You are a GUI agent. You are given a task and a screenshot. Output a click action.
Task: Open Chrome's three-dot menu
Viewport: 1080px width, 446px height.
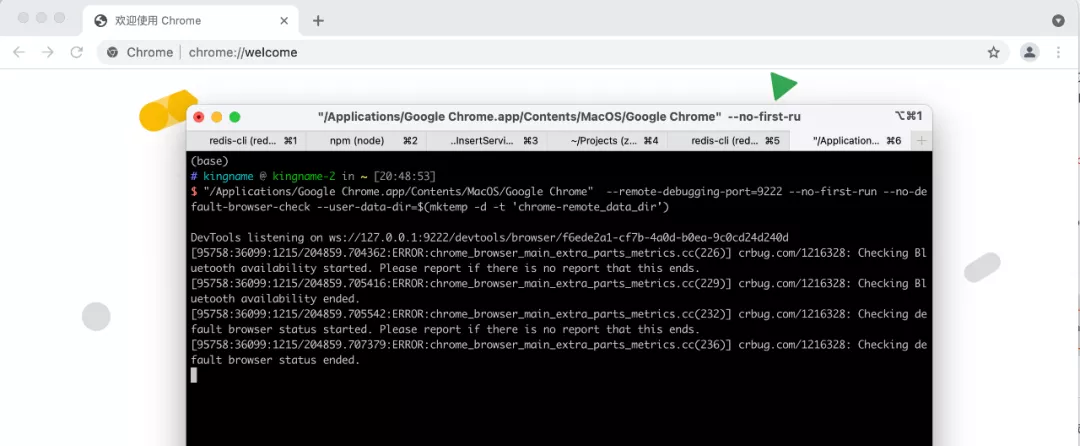click(x=1059, y=52)
